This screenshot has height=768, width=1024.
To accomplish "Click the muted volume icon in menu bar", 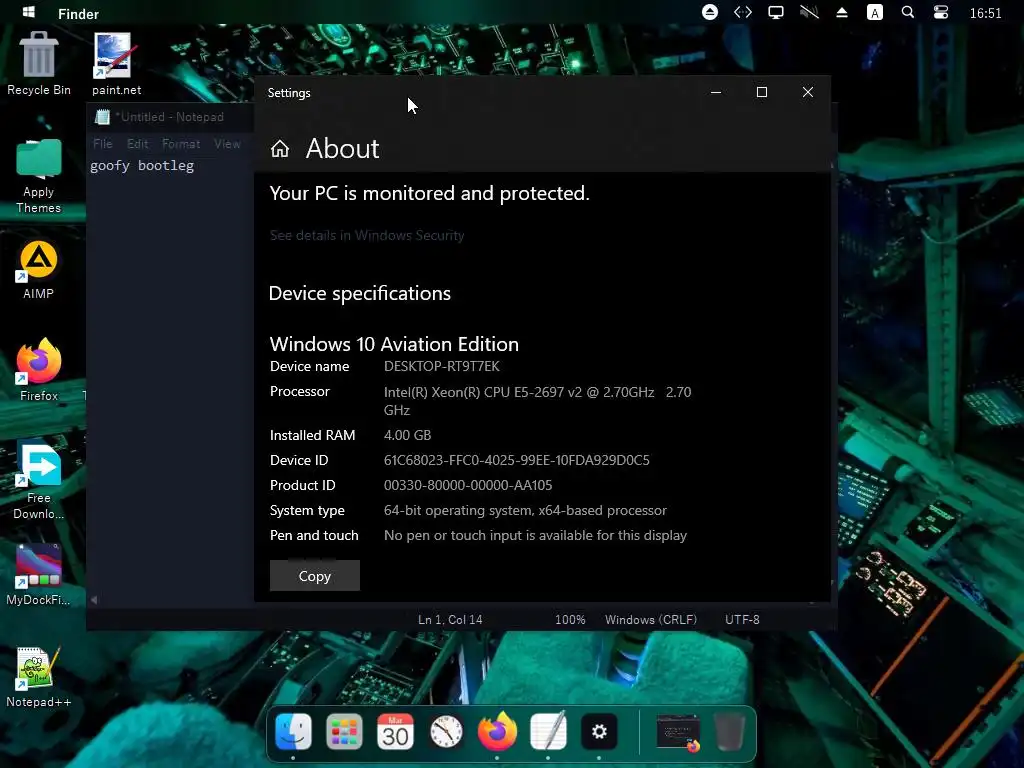I will [809, 12].
